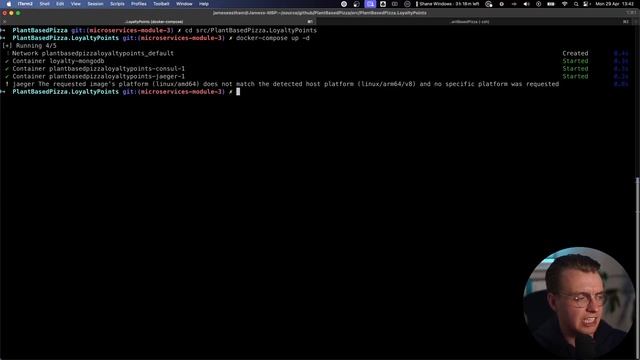Click 'Started' status for jaeger-1 container

(575, 76)
